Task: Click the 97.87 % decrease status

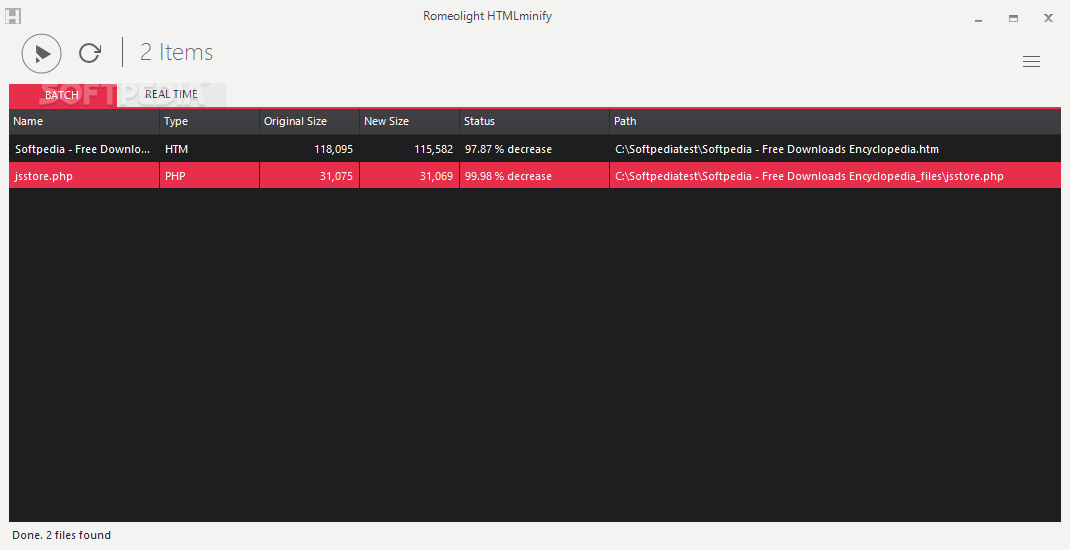Action: pos(508,149)
